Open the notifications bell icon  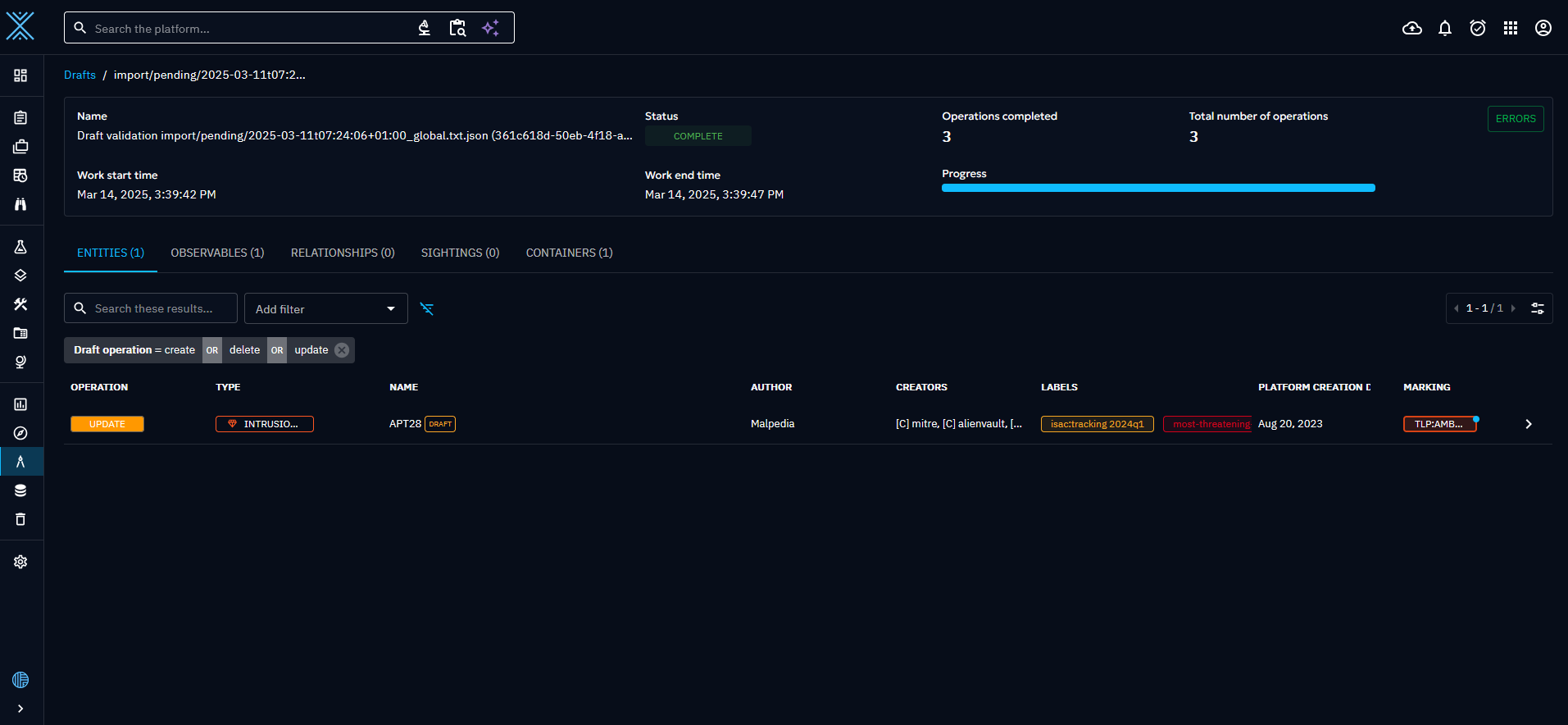click(x=1444, y=29)
